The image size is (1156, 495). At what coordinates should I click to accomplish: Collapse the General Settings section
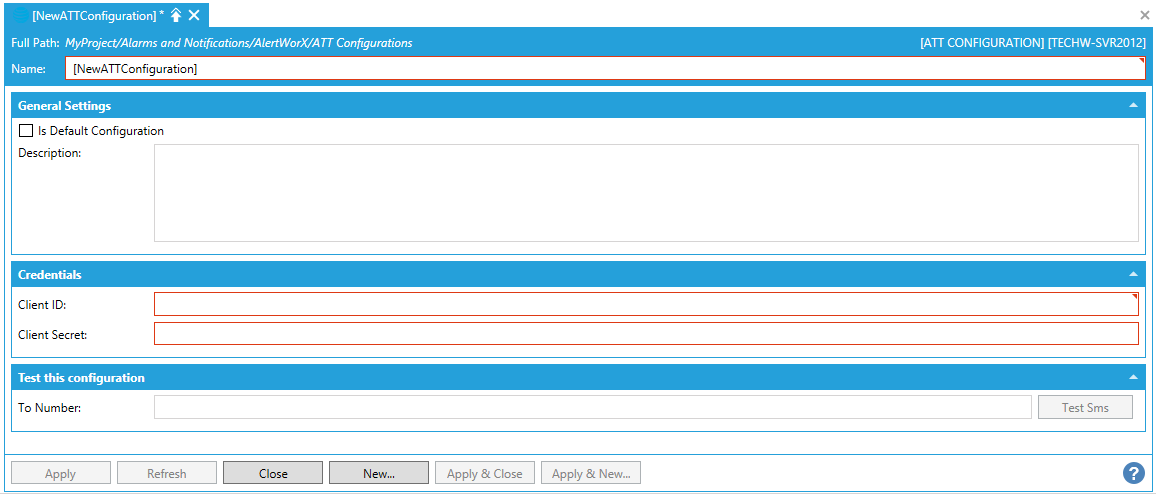click(1133, 105)
